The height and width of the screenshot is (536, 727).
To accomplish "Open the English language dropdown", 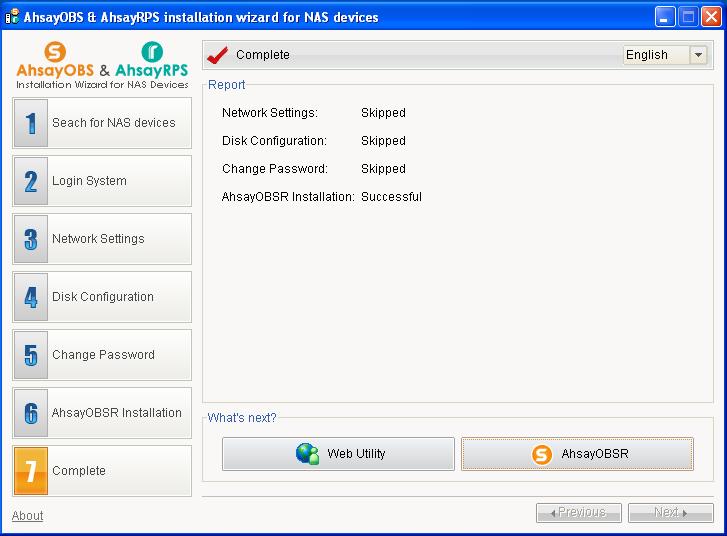I will (665, 55).
